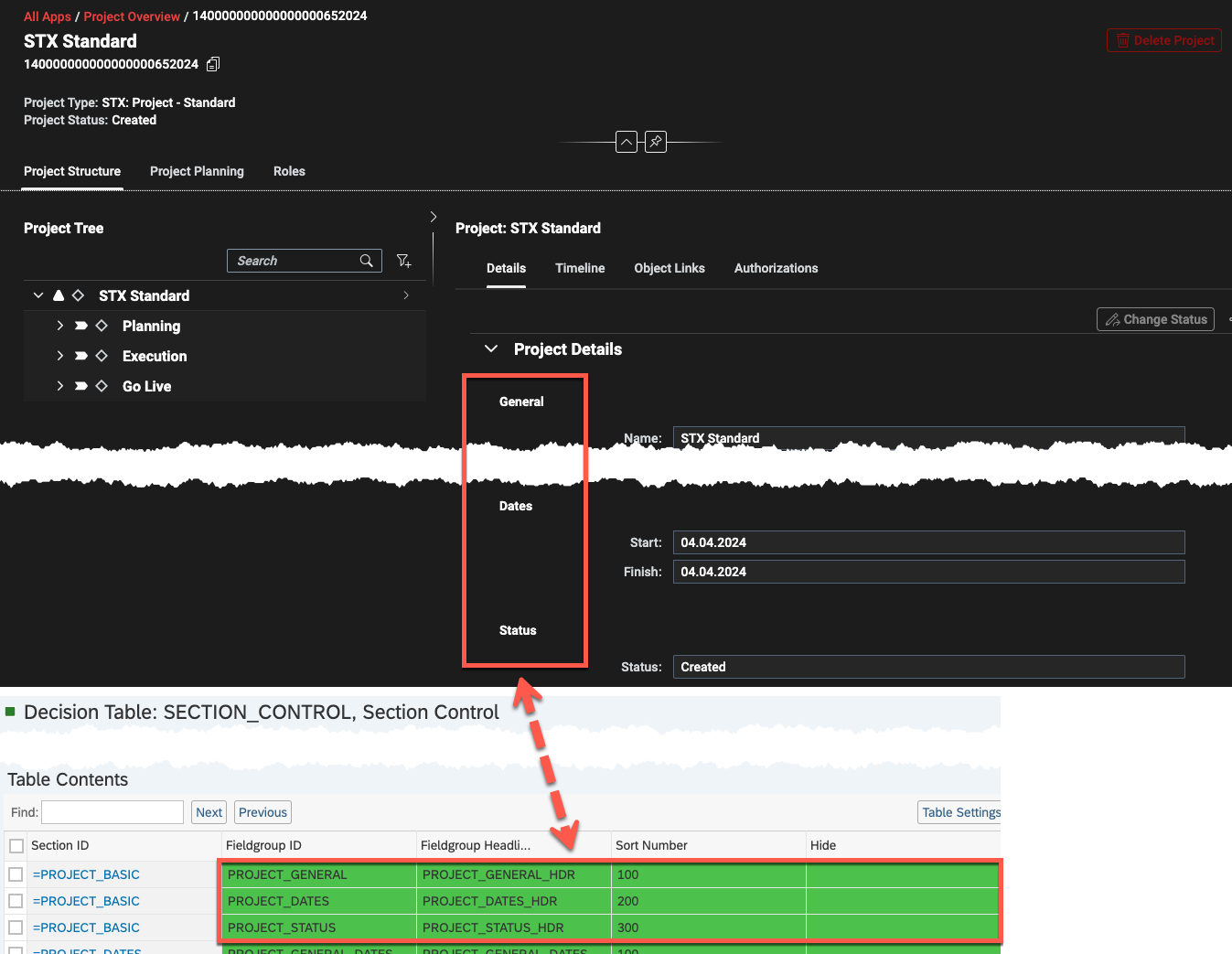Open the filter icon beside the search box
The image size is (1232, 954).
tap(403, 261)
